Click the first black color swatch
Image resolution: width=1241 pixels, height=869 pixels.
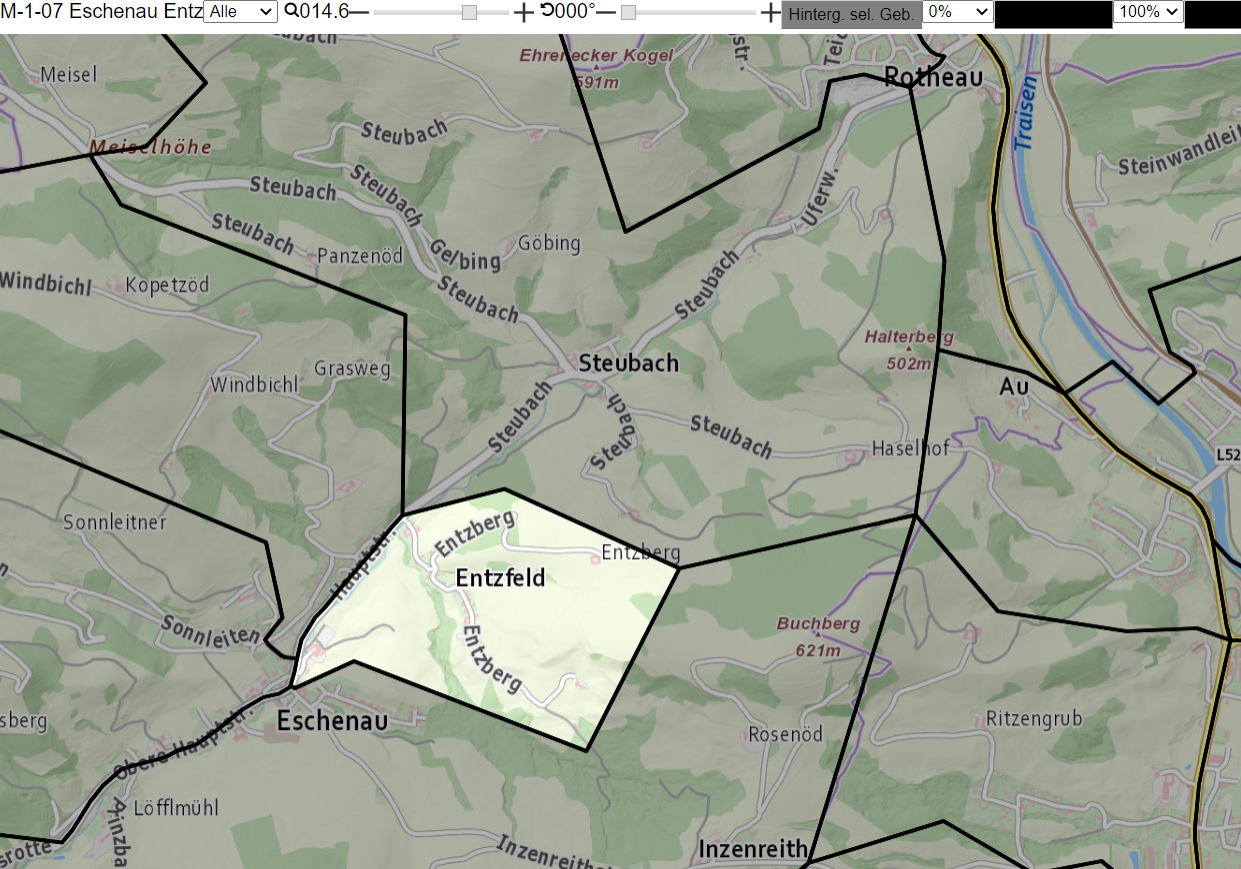tap(1053, 14)
